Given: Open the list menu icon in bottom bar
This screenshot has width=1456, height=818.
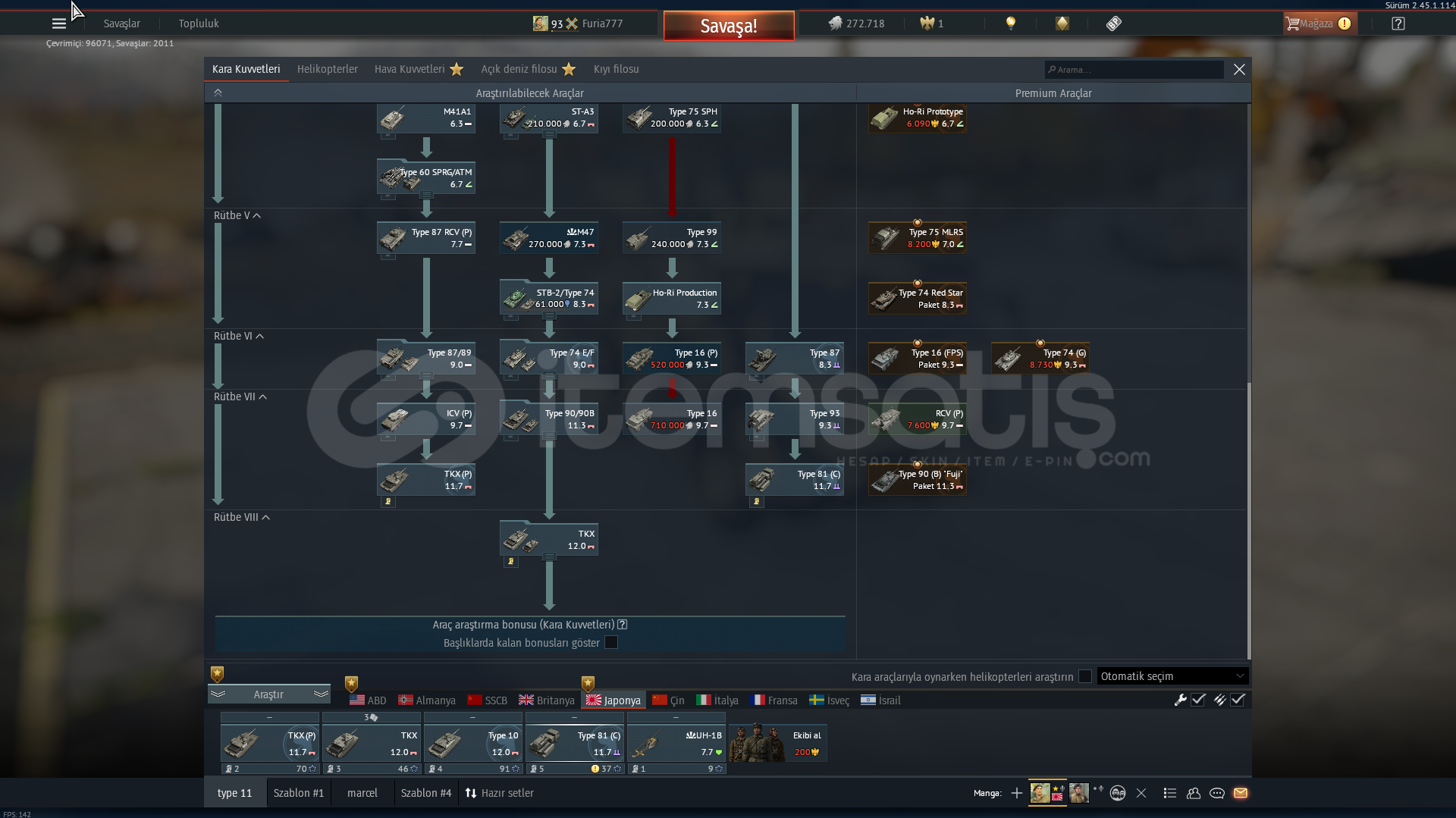Looking at the screenshot, I should coord(1170,793).
